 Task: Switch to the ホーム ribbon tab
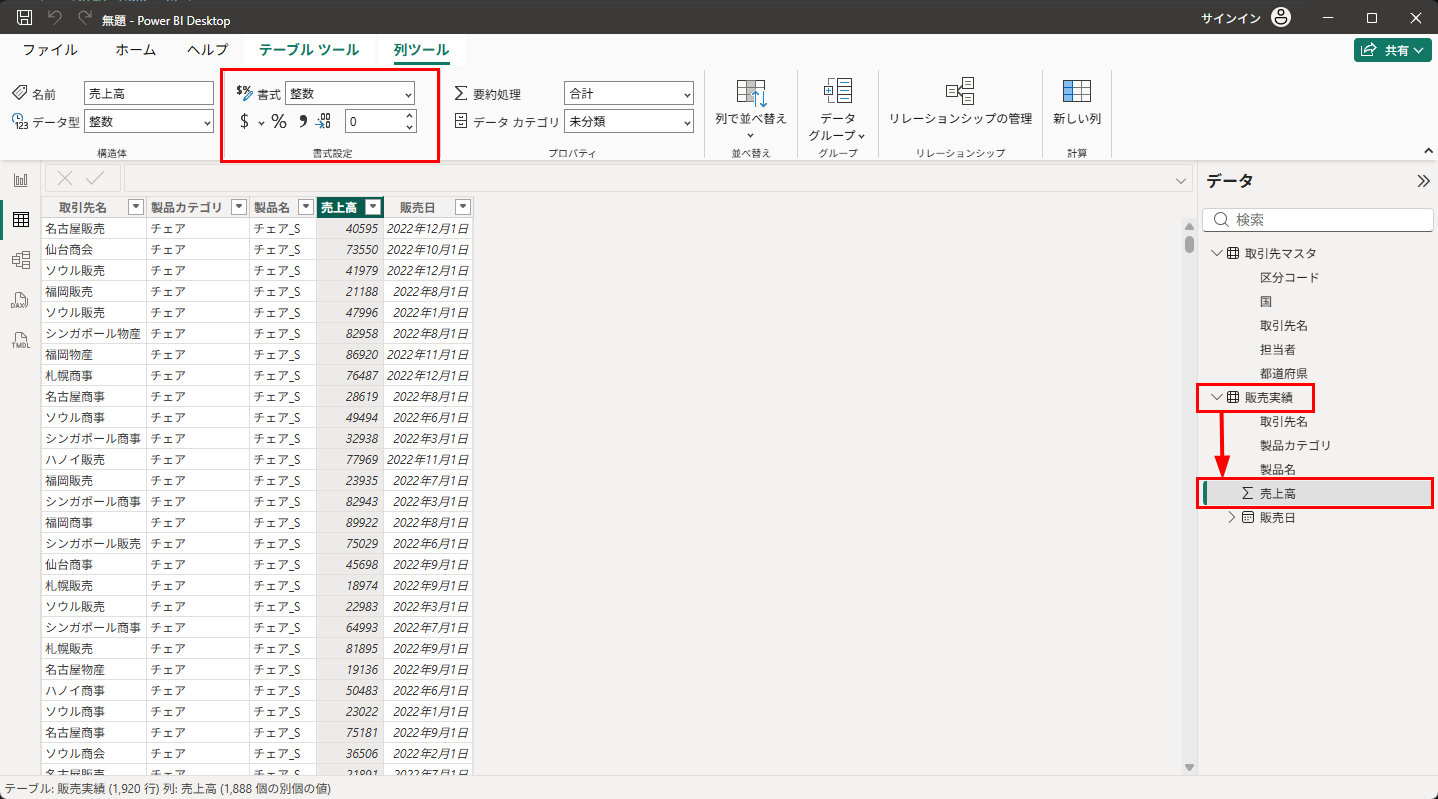pyautogui.click(x=135, y=49)
